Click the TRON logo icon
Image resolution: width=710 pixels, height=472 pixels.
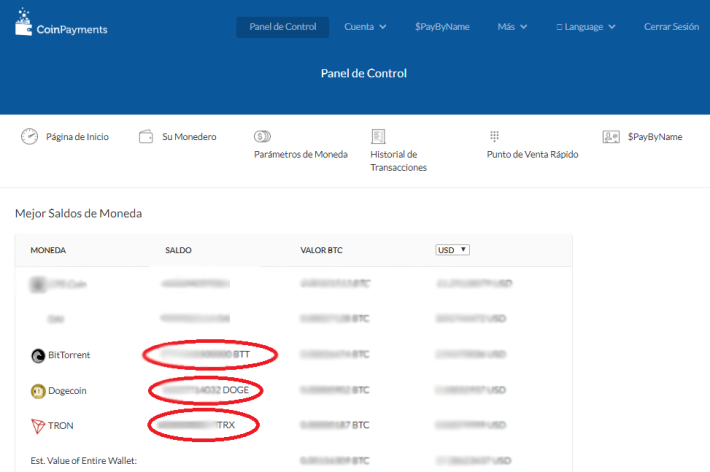pyautogui.click(x=38, y=426)
